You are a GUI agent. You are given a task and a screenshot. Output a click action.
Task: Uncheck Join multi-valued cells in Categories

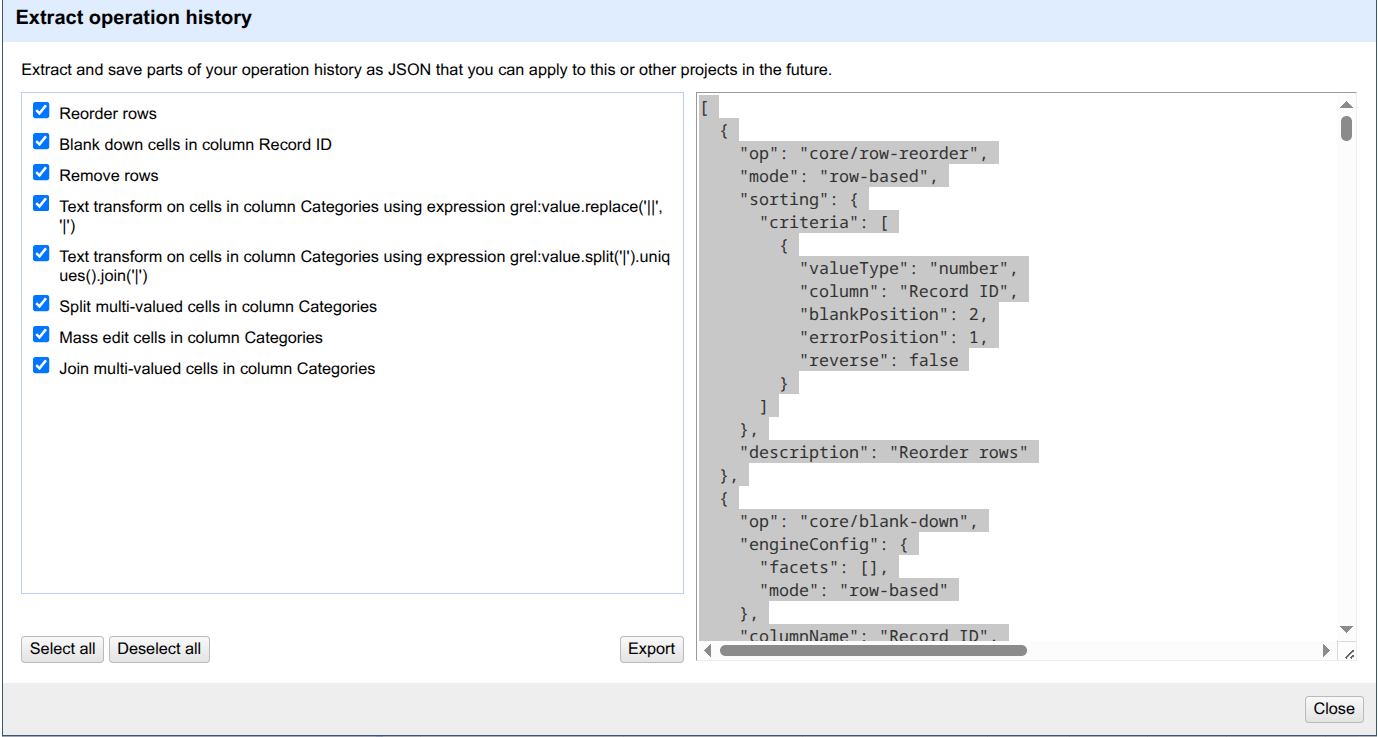(41, 366)
